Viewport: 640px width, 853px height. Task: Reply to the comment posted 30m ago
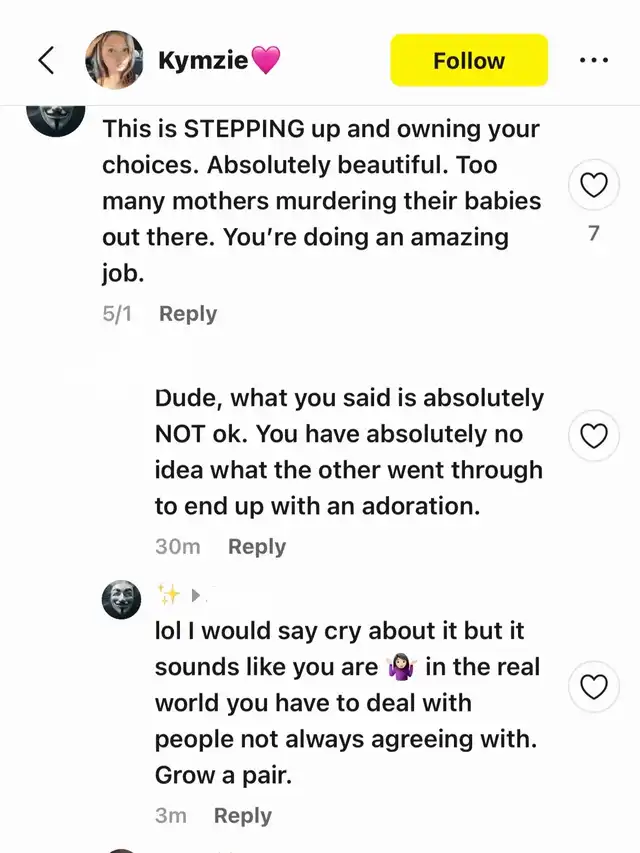257,546
